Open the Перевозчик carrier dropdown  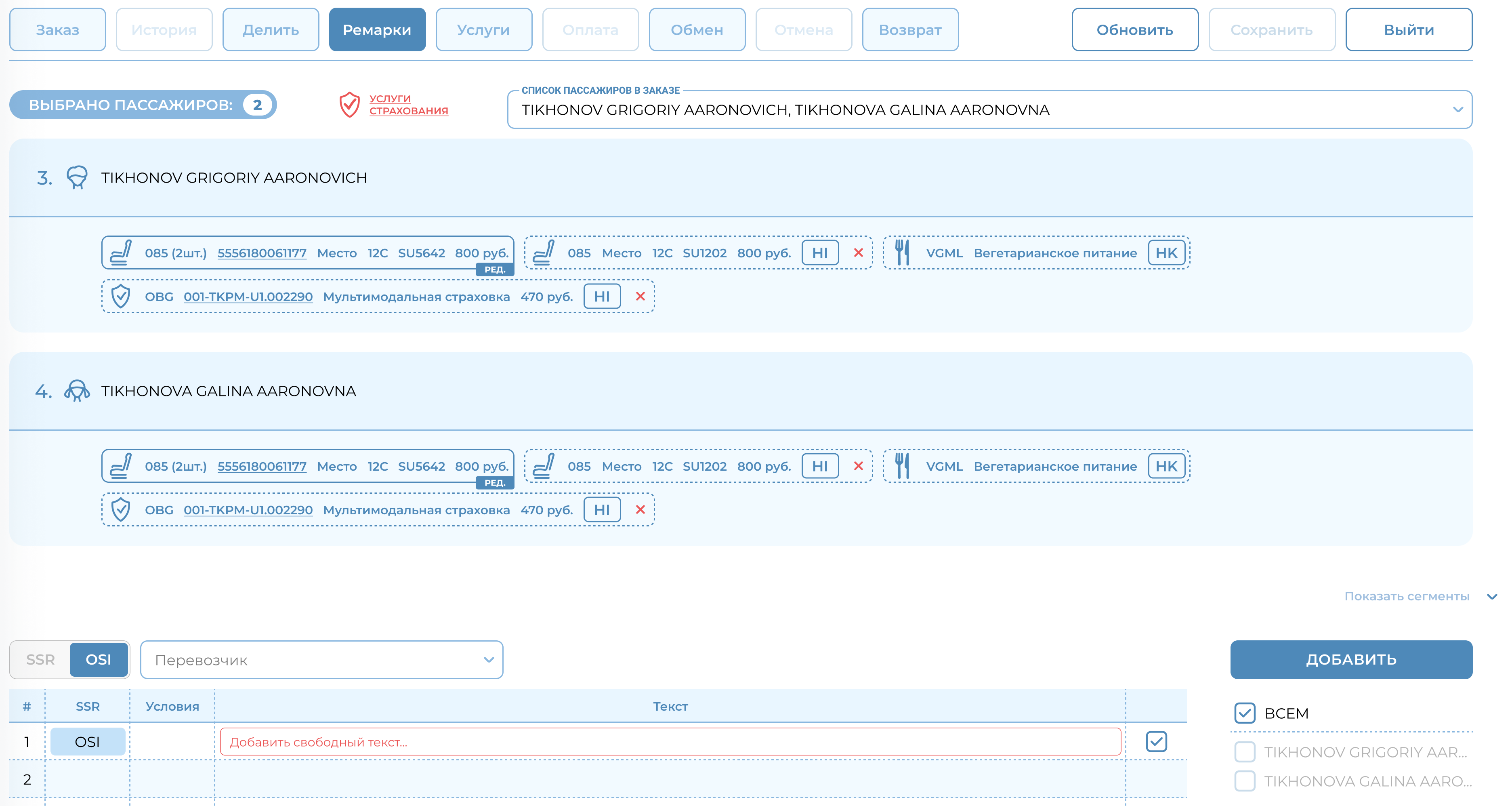pyautogui.click(x=321, y=660)
